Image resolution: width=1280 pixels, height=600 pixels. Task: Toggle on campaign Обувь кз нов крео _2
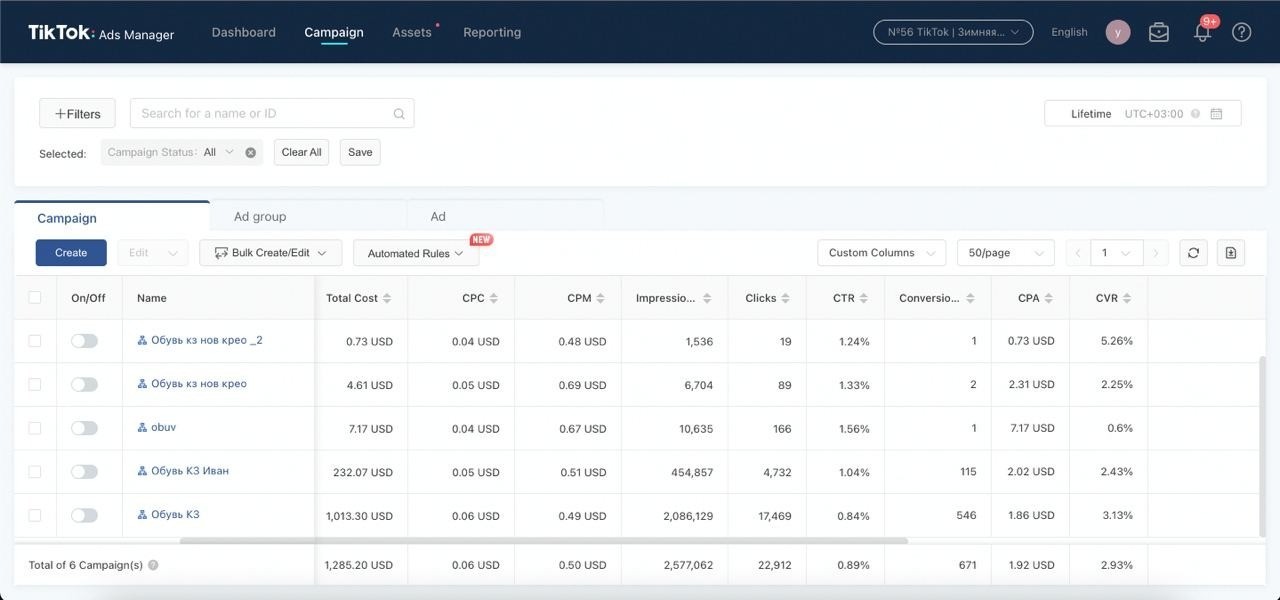pos(84,341)
